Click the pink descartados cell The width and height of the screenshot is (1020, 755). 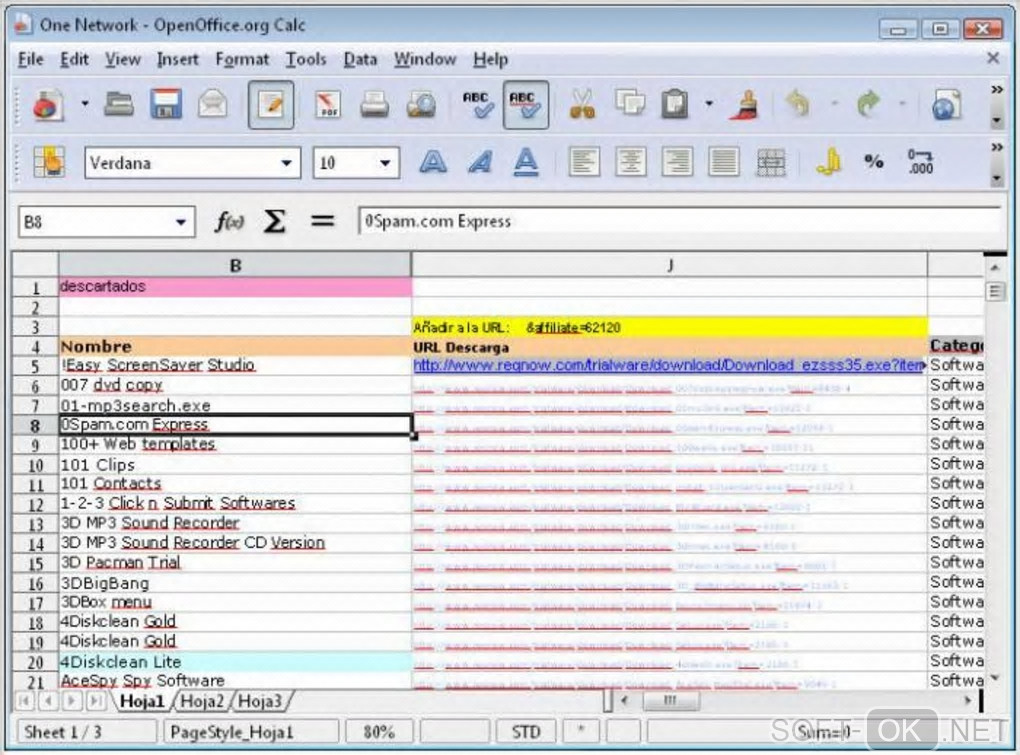(235, 287)
